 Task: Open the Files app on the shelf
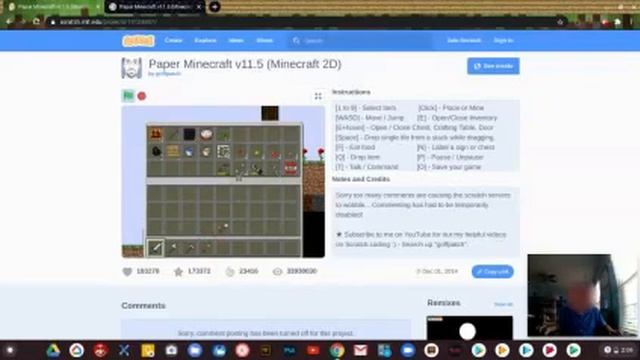195,350
